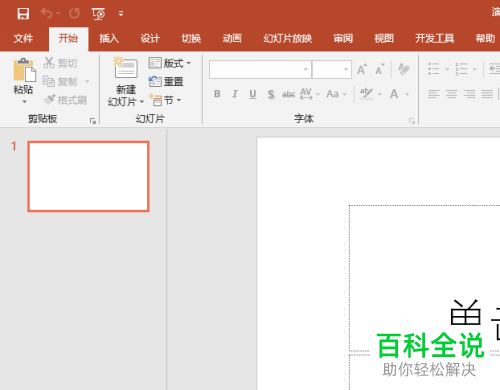The height and width of the screenshot is (390, 500).
Task: Toggle underline formatting
Action: coord(253,94)
